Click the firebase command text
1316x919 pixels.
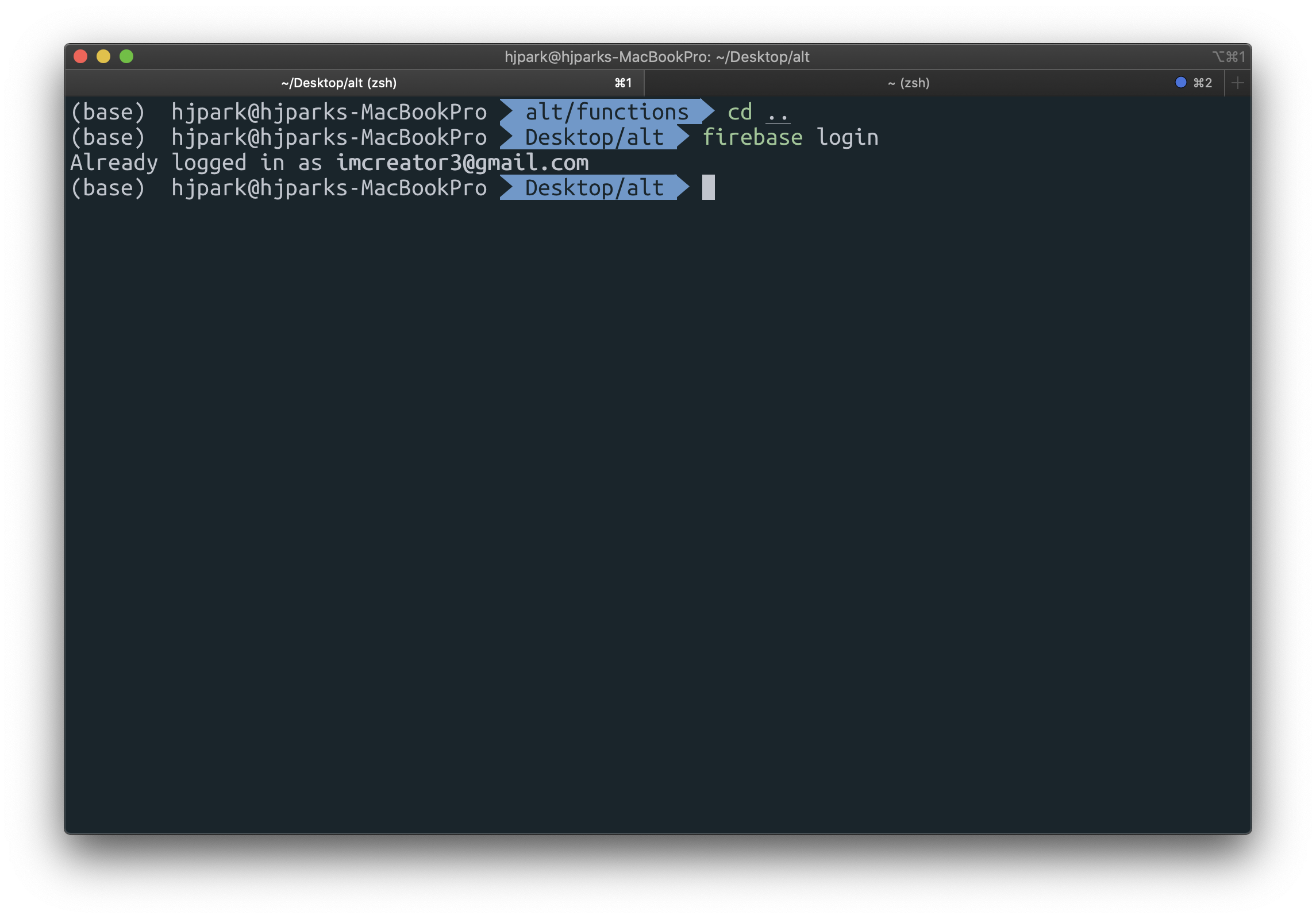[x=752, y=138]
